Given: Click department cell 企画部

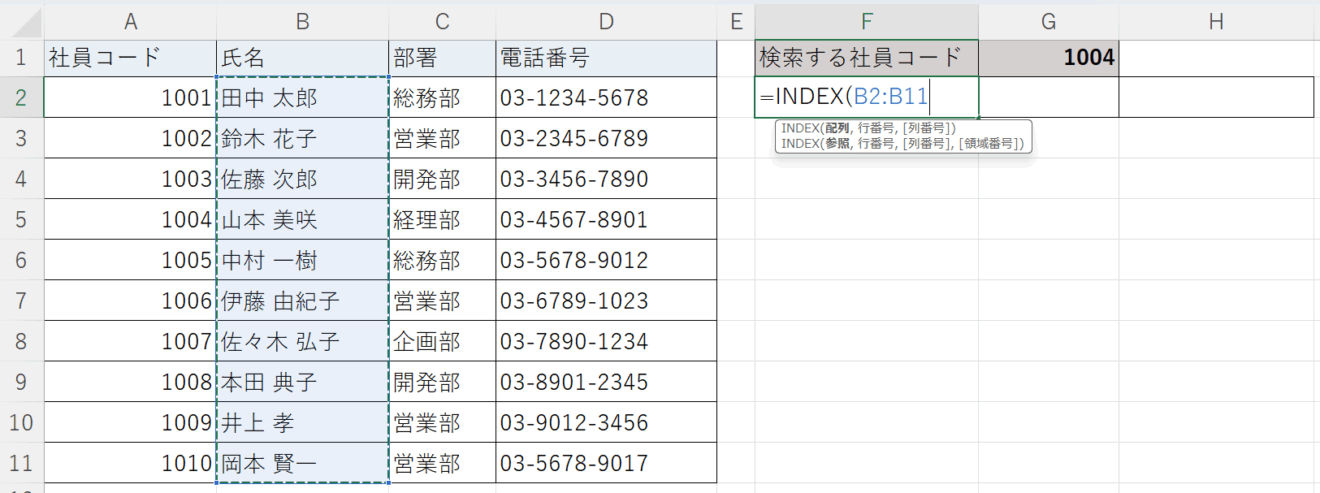Looking at the screenshot, I should (441, 342).
